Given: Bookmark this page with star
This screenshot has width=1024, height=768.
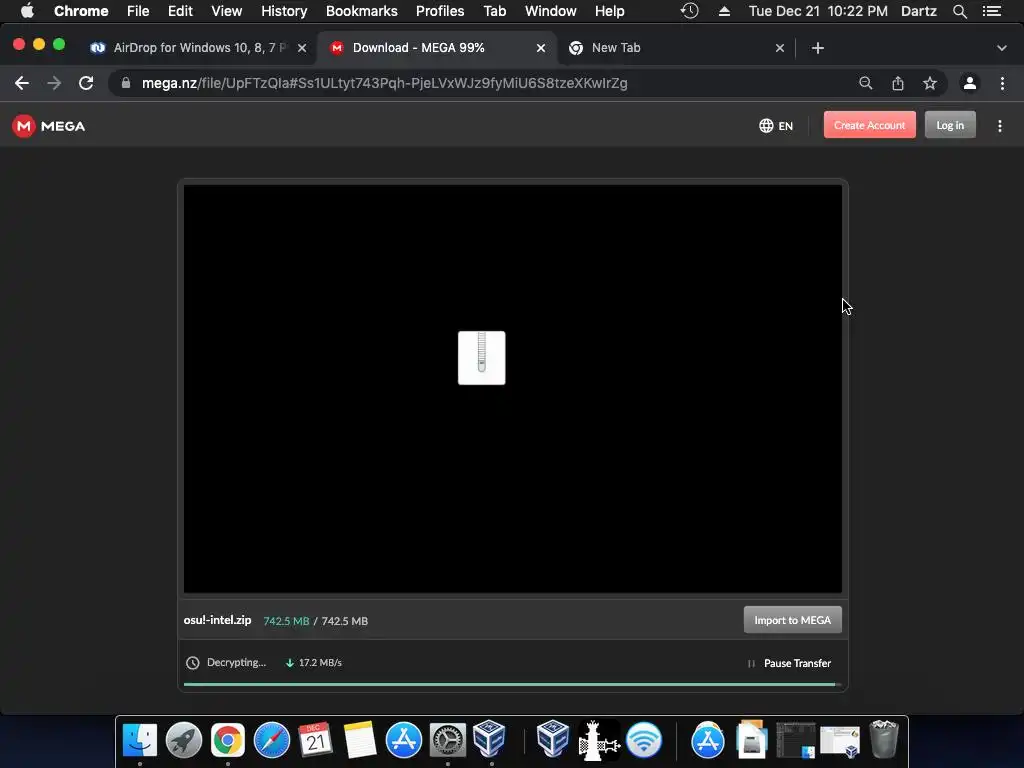Looking at the screenshot, I should point(930,83).
